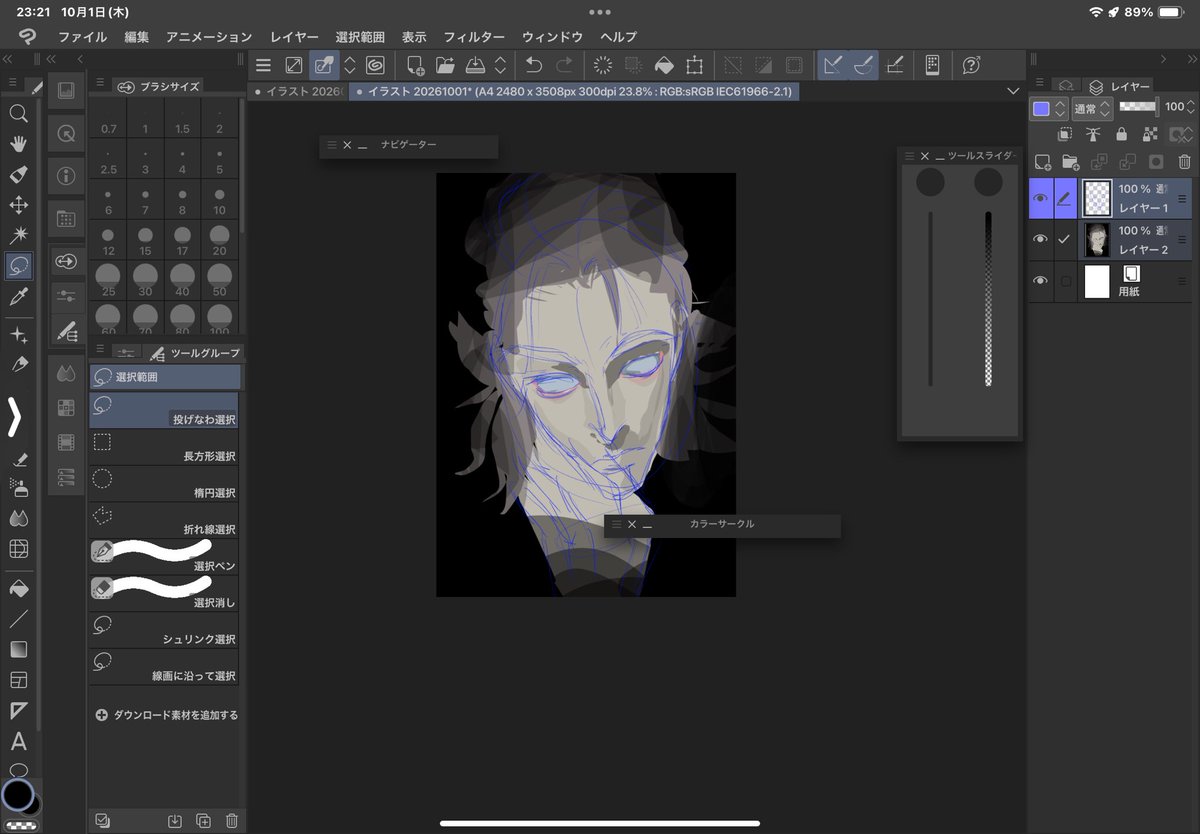The height and width of the screenshot is (834, 1200).
Task: Click ダウンロード素材を追加する link
Action: point(167,715)
